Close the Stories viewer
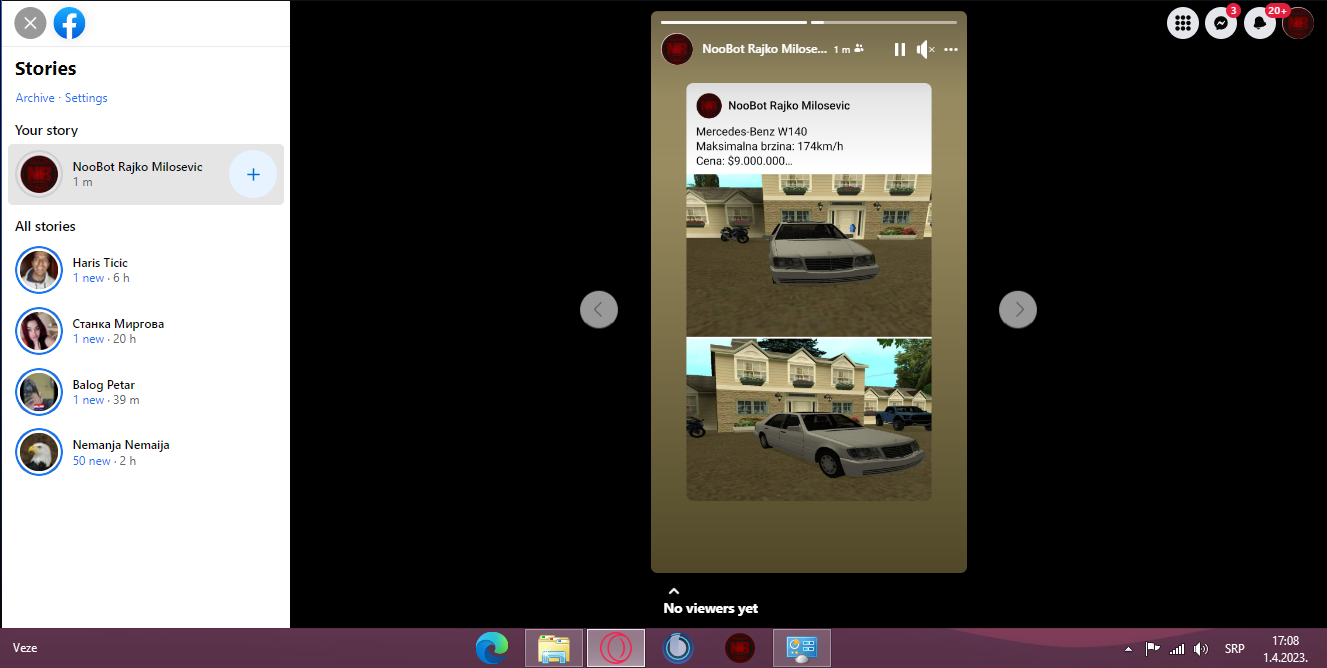1327x668 pixels. click(31, 23)
